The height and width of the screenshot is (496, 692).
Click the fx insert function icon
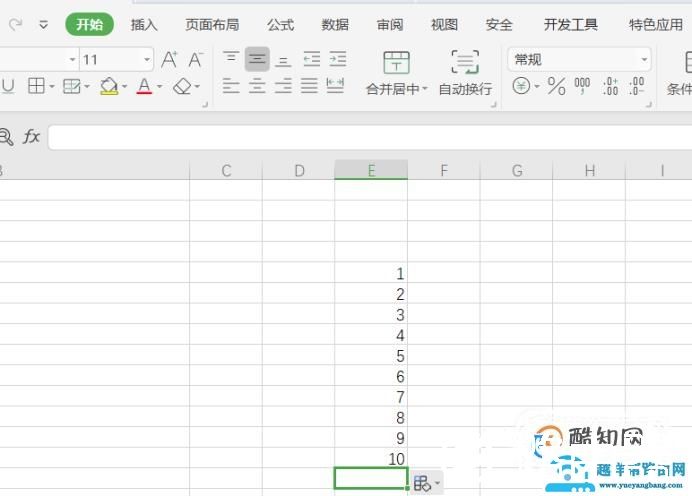pos(31,136)
